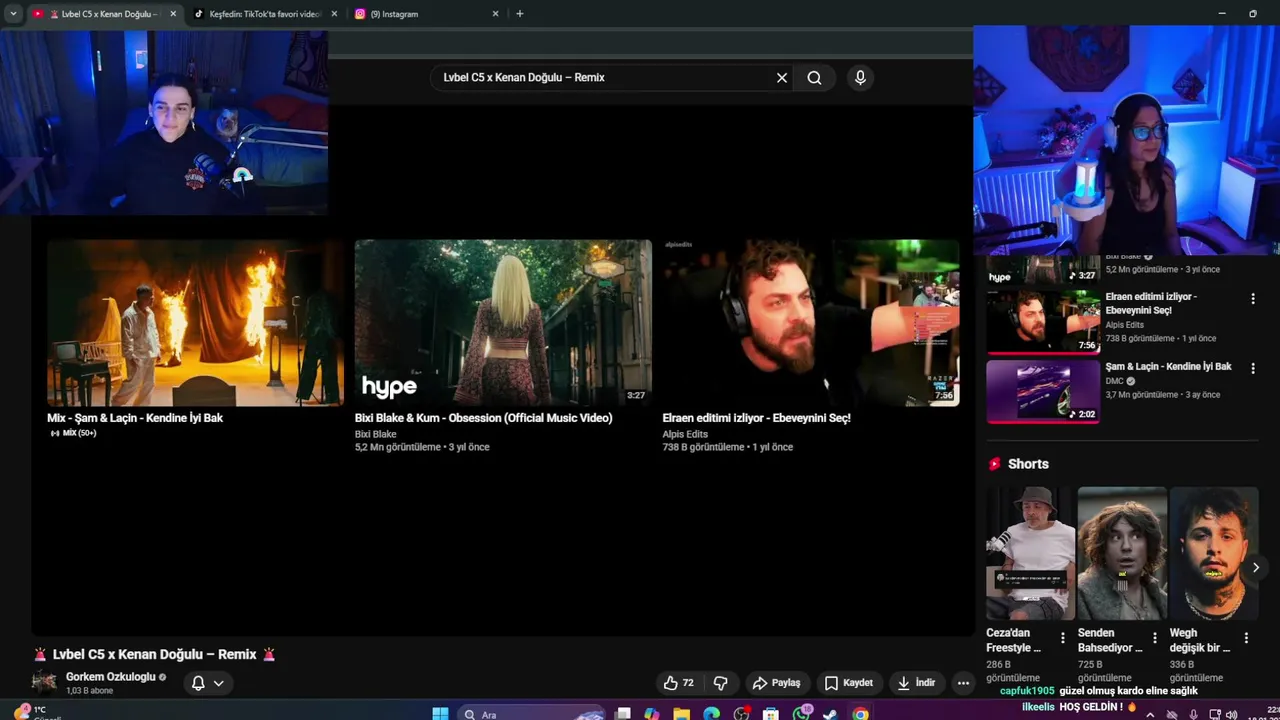1280x720 pixels.
Task: Start voice search with the microphone icon
Action: 860,78
